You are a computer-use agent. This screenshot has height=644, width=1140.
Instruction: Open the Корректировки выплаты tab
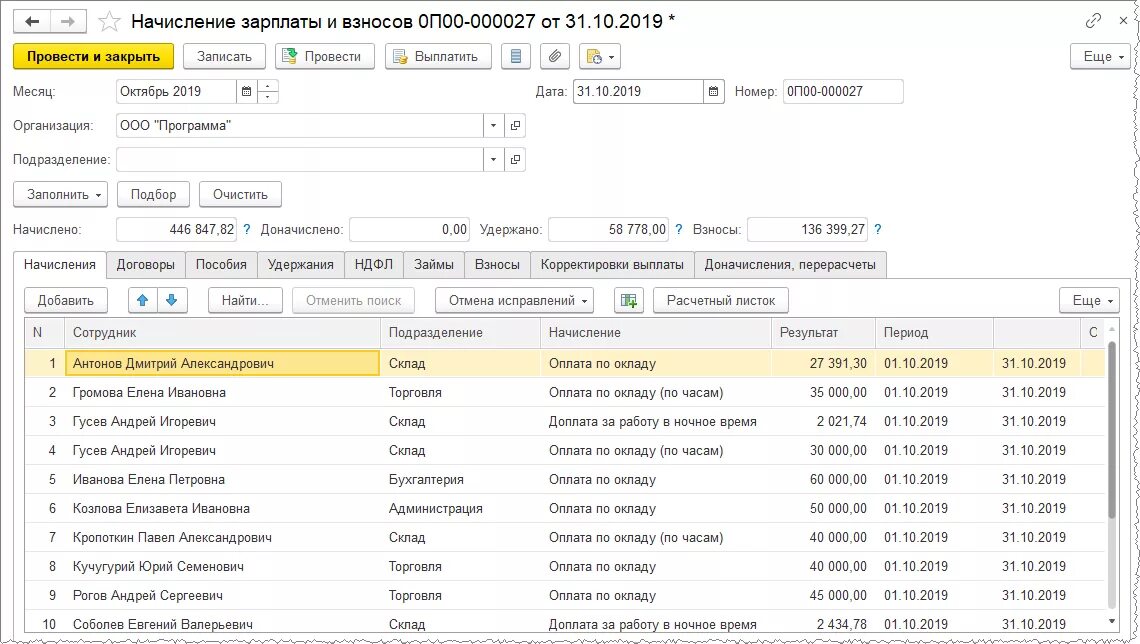pyautogui.click(x=612, y=265)
